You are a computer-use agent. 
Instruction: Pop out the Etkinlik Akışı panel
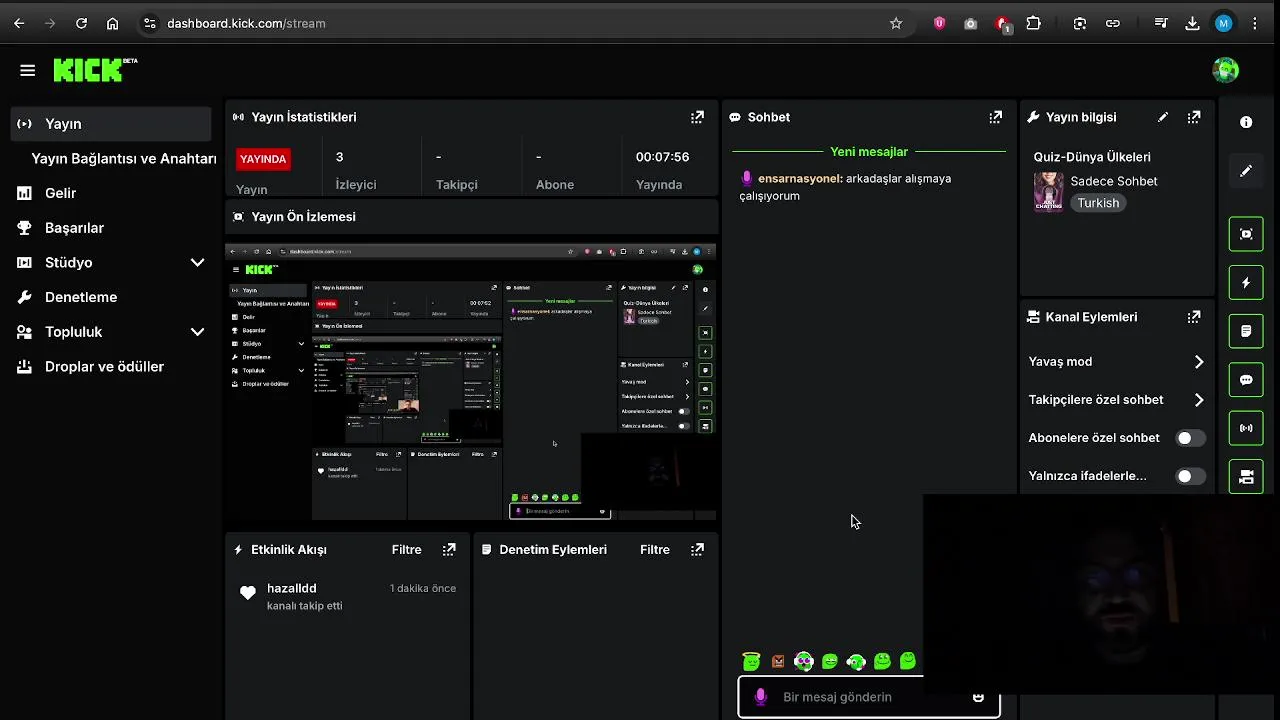click(x=449, y=549)
